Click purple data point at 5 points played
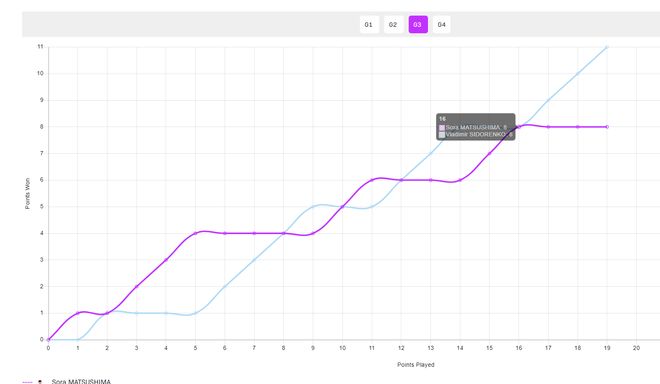Screen dimensions: 660x384 coord(195,233)
